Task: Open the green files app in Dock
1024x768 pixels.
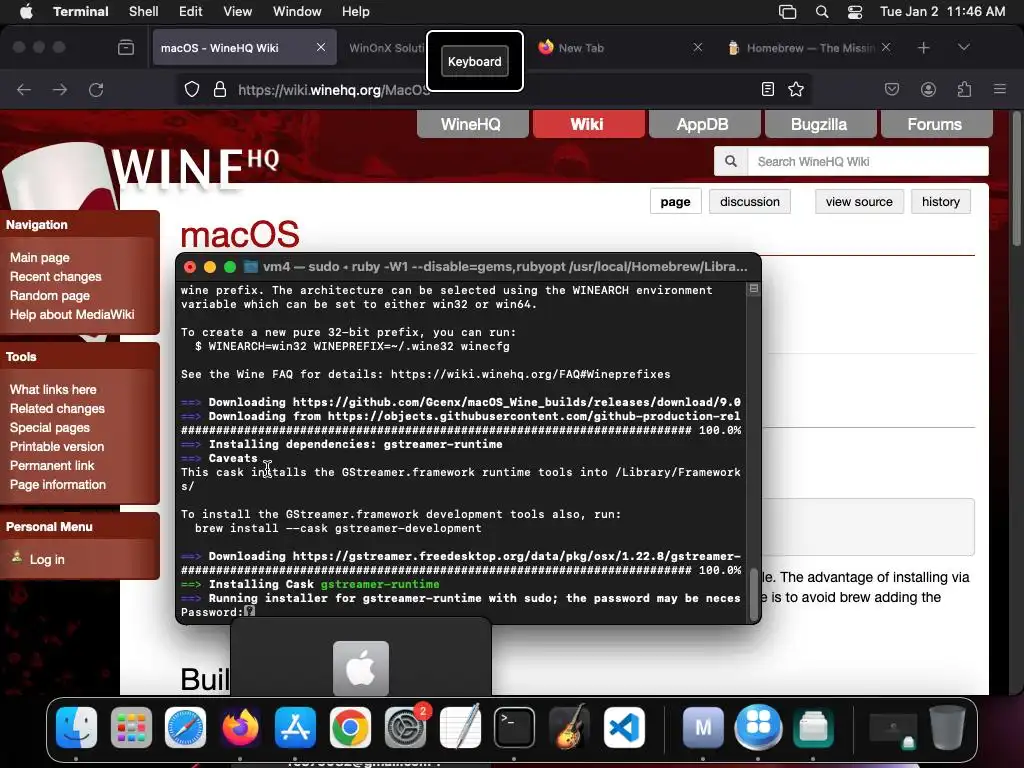Action: (813, 728)
